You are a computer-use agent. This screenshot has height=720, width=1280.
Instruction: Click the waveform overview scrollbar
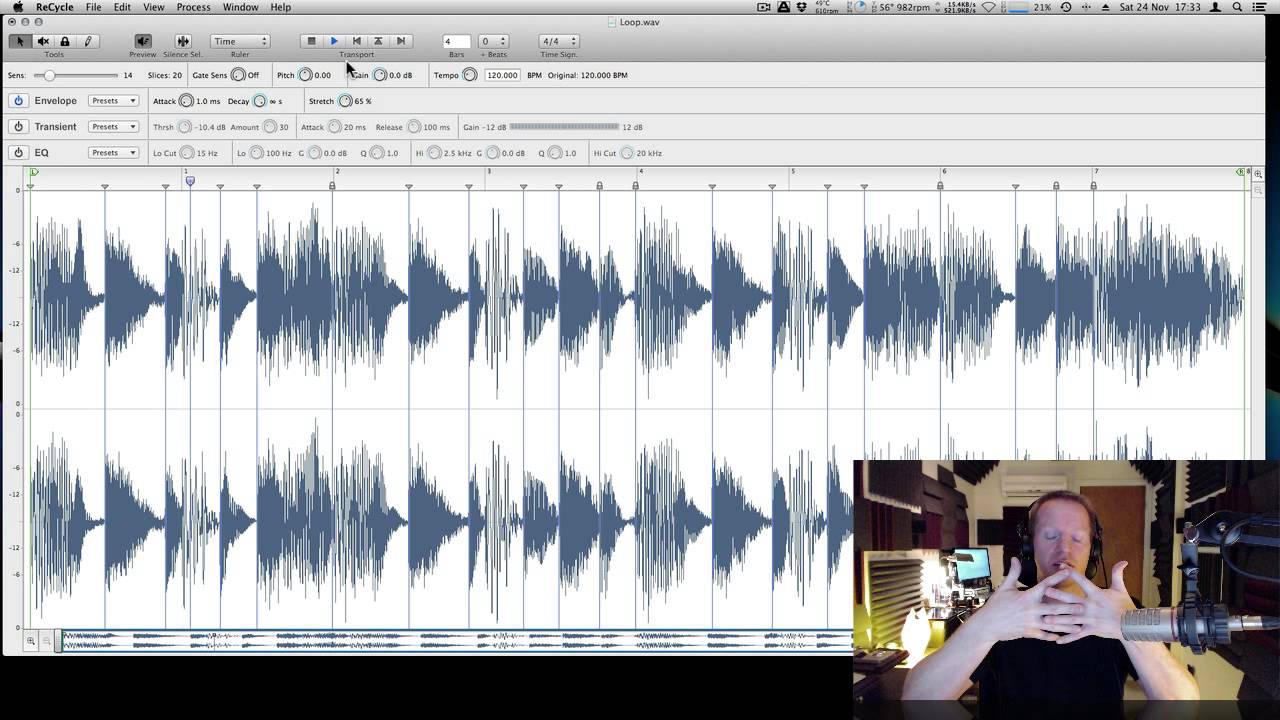(x=457, y=640)
